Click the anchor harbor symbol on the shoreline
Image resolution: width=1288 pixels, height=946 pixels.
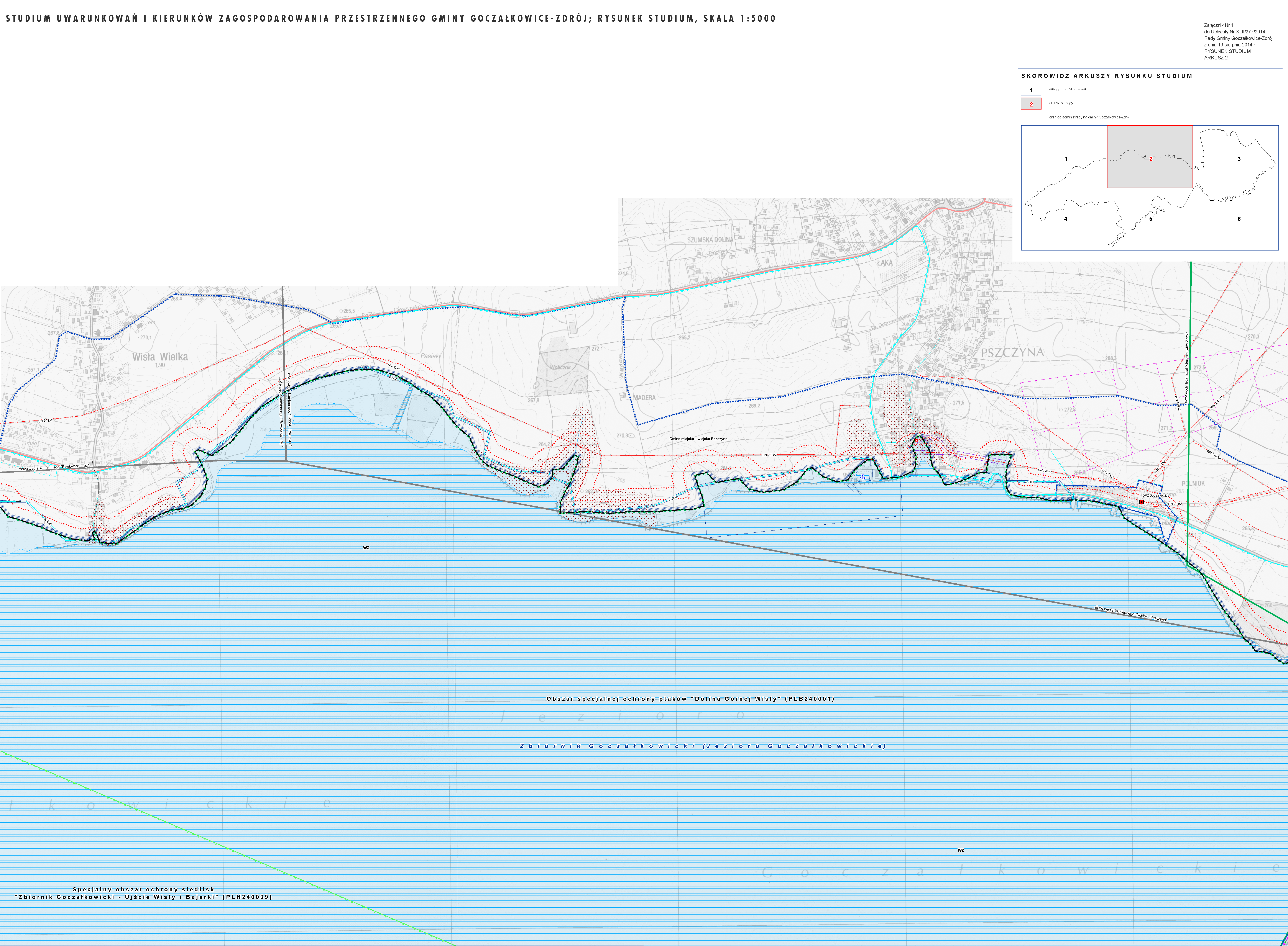[x=863, y=476]
